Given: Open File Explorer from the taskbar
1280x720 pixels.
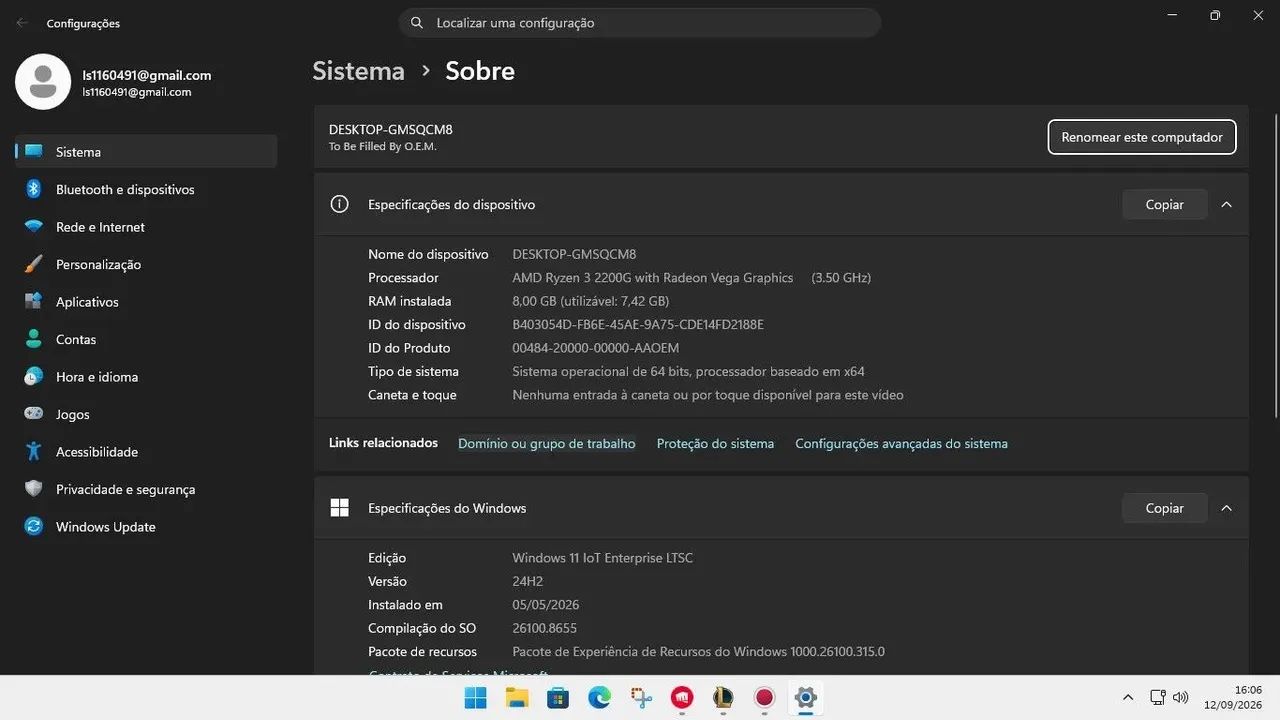Looking at the screenshot, I should 517,698.
